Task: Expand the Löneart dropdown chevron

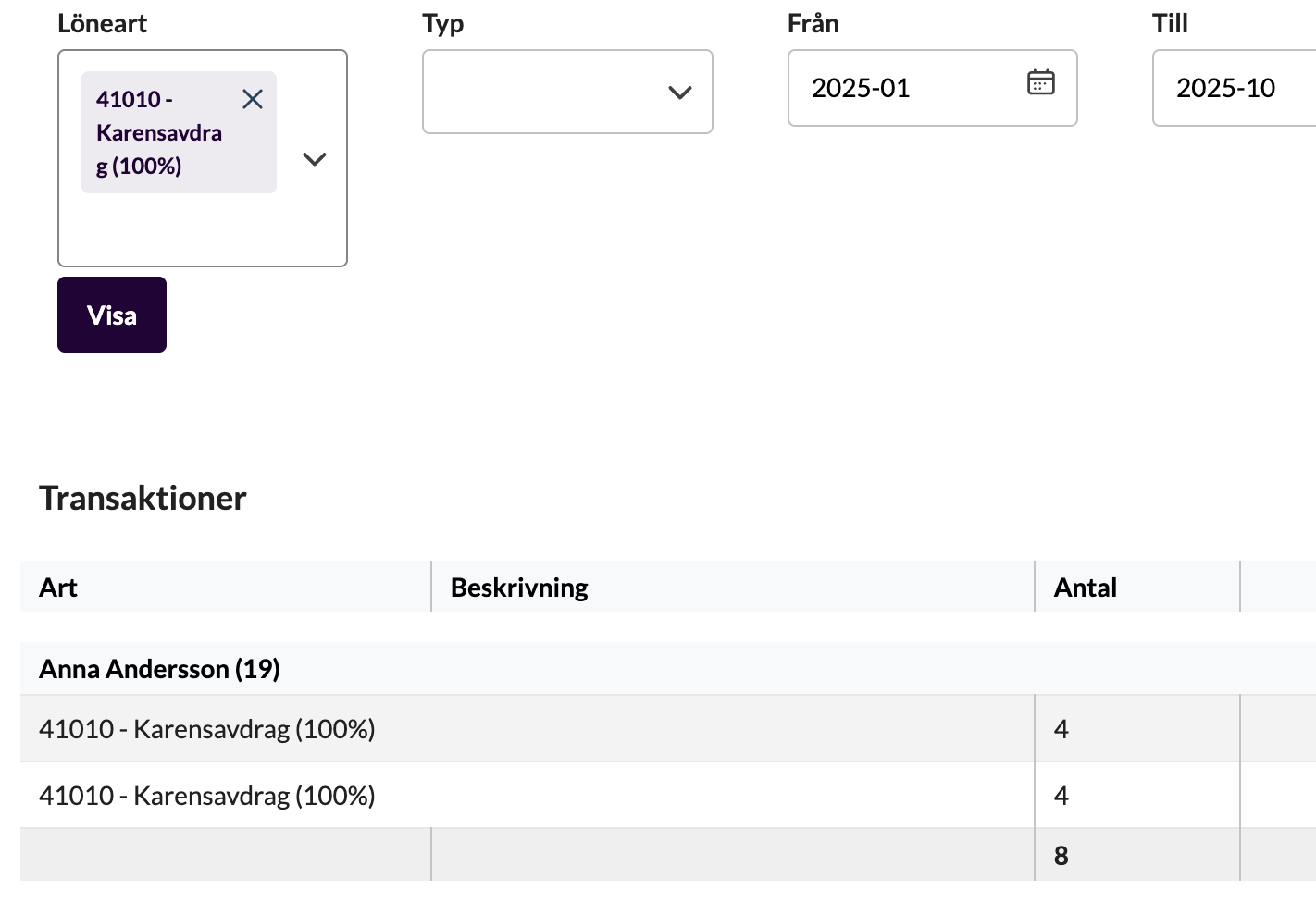Action: (x=315, y=159)
